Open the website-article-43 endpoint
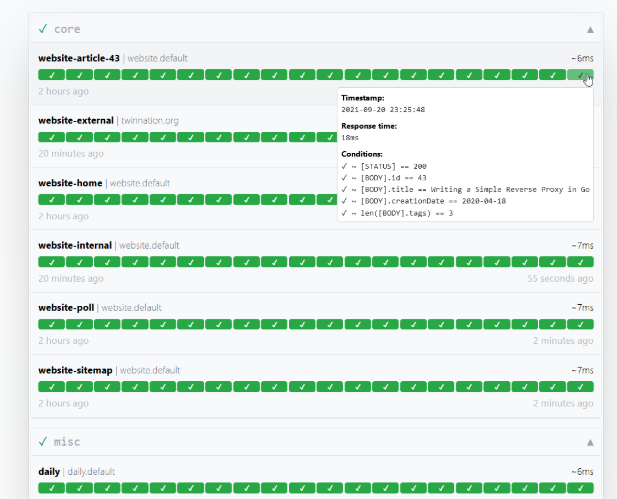The image size is (617, 499). 79,58
